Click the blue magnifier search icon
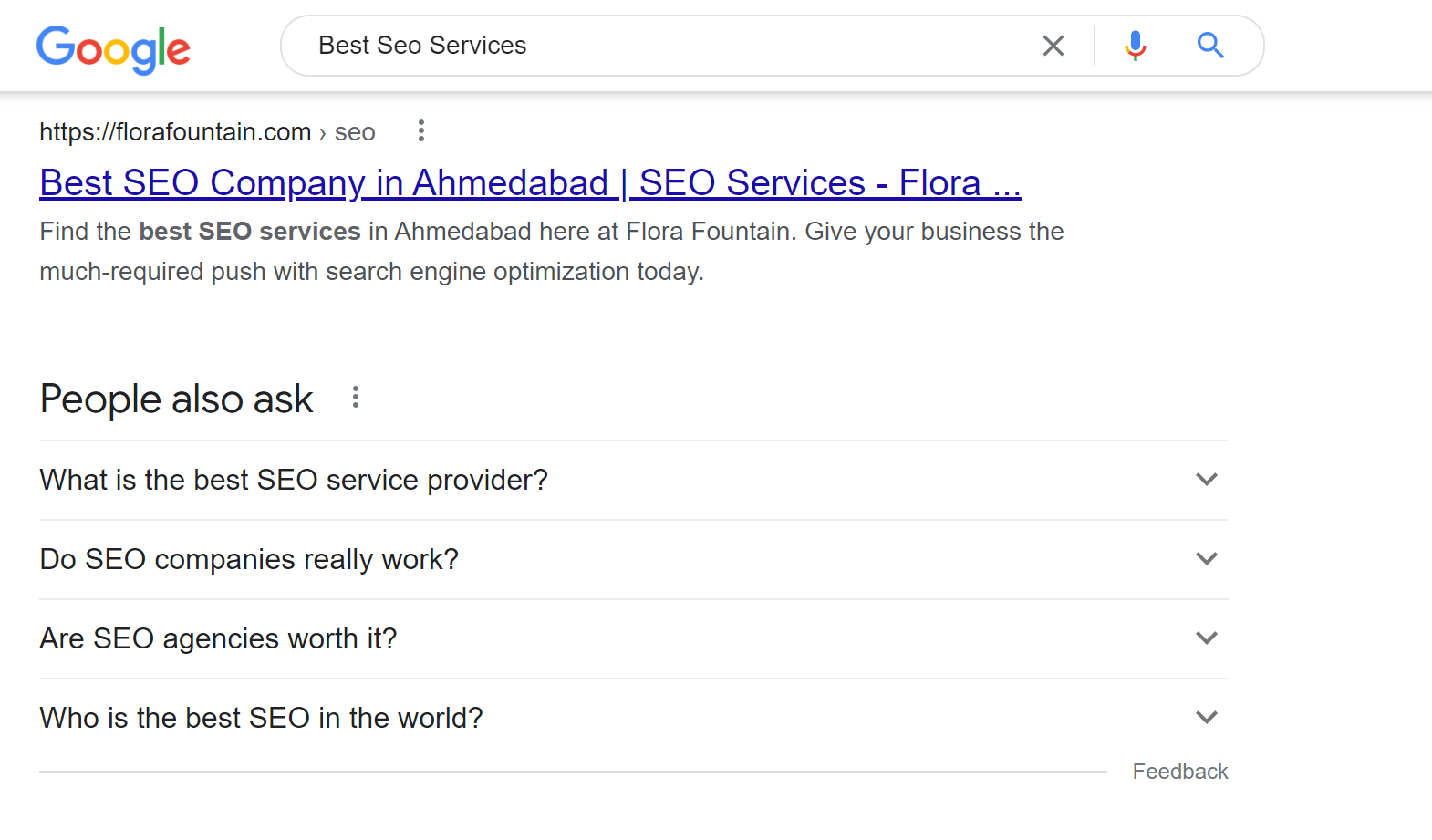Image resolution: width=1432 pixels, height=840 pixels. click(x=1210, y=45)
